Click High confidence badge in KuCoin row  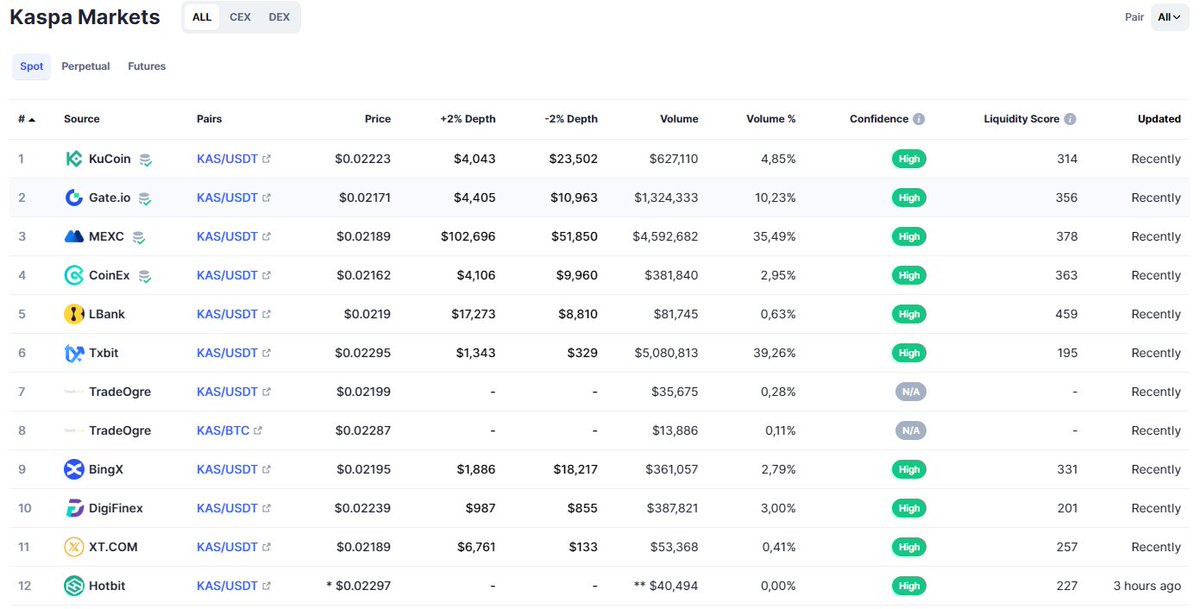click(909, 159)
